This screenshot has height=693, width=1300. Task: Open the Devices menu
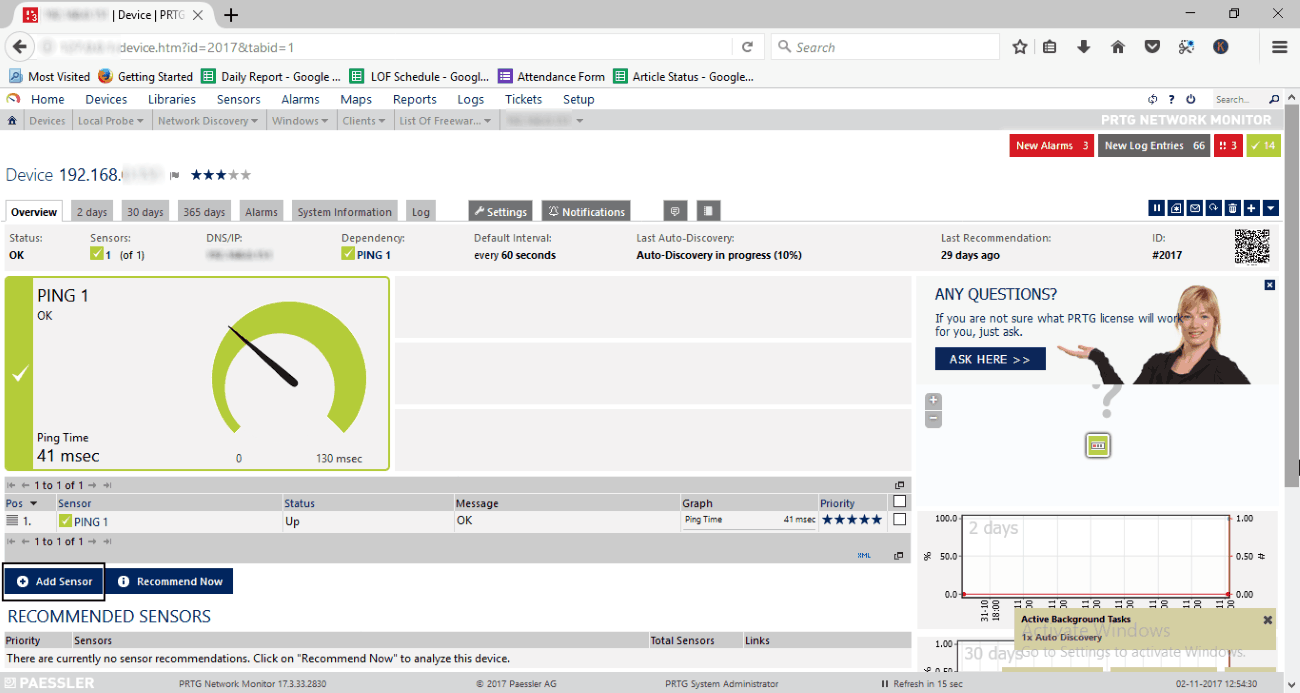(x=106, y=99)
